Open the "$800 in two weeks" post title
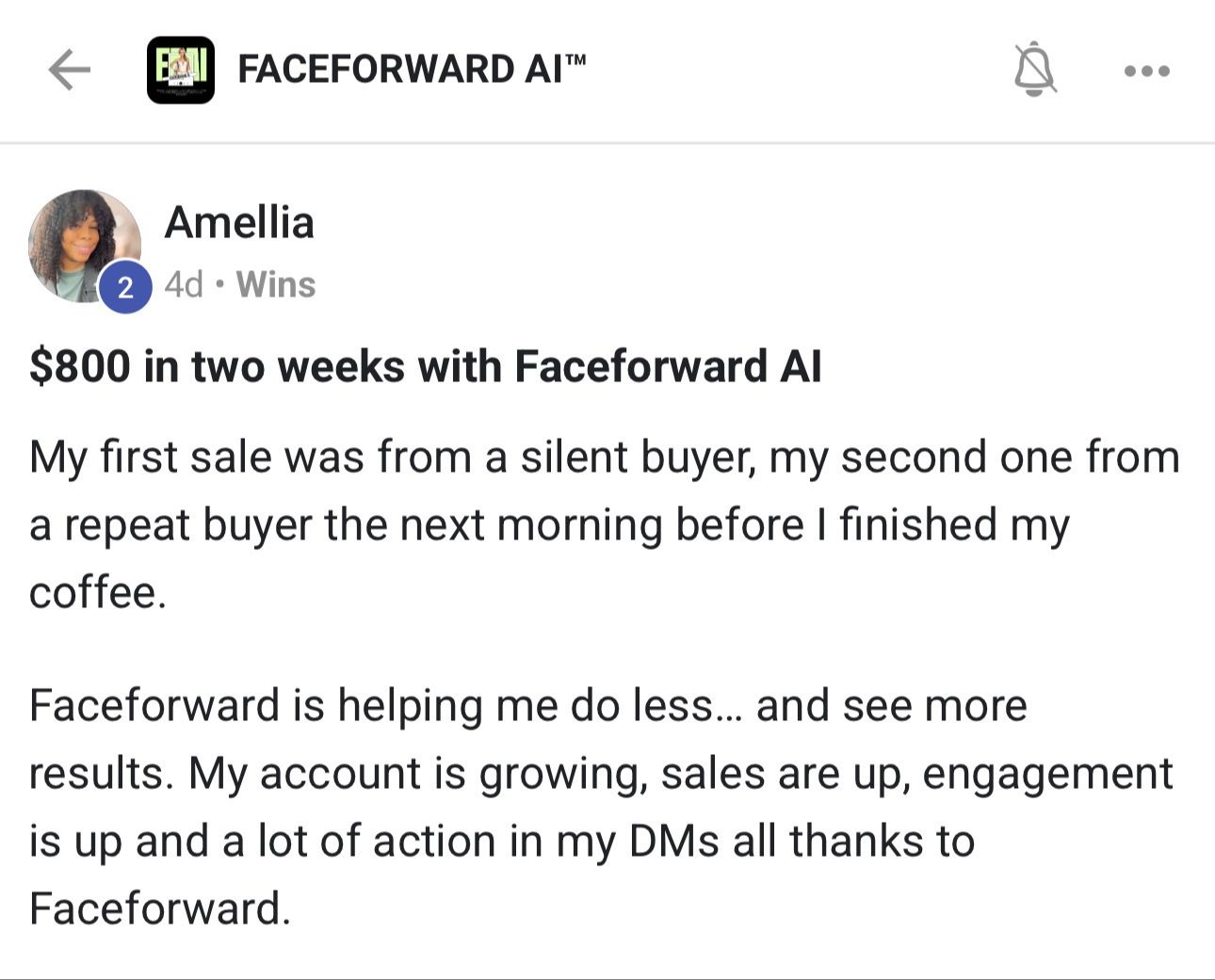Viewport: 1215px width, 980px height. point(425,366)
